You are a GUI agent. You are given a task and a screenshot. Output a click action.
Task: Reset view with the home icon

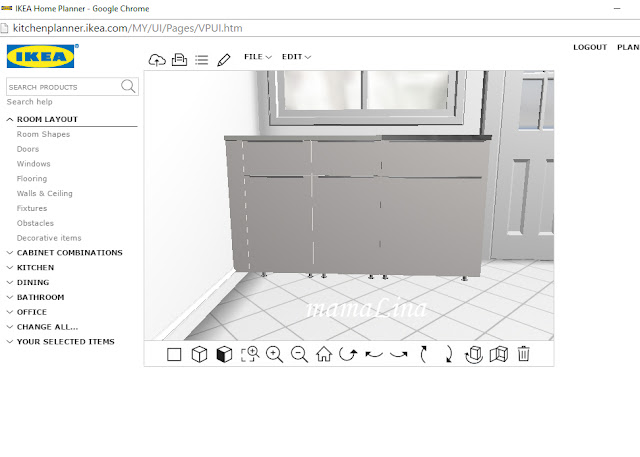pyautogui.click(x=324, y=354)
